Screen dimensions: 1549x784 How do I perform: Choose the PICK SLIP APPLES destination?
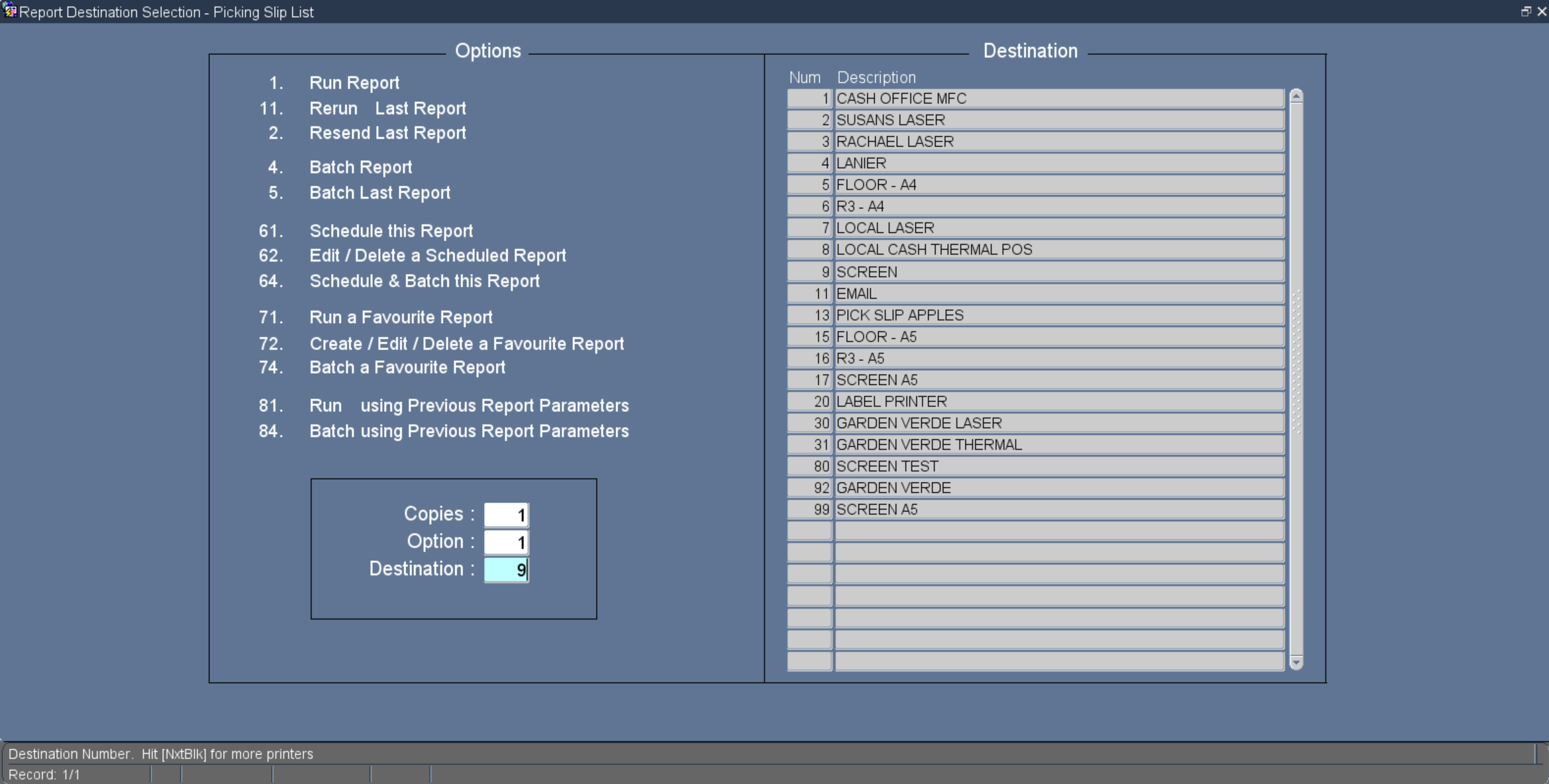pos(1059,315)
